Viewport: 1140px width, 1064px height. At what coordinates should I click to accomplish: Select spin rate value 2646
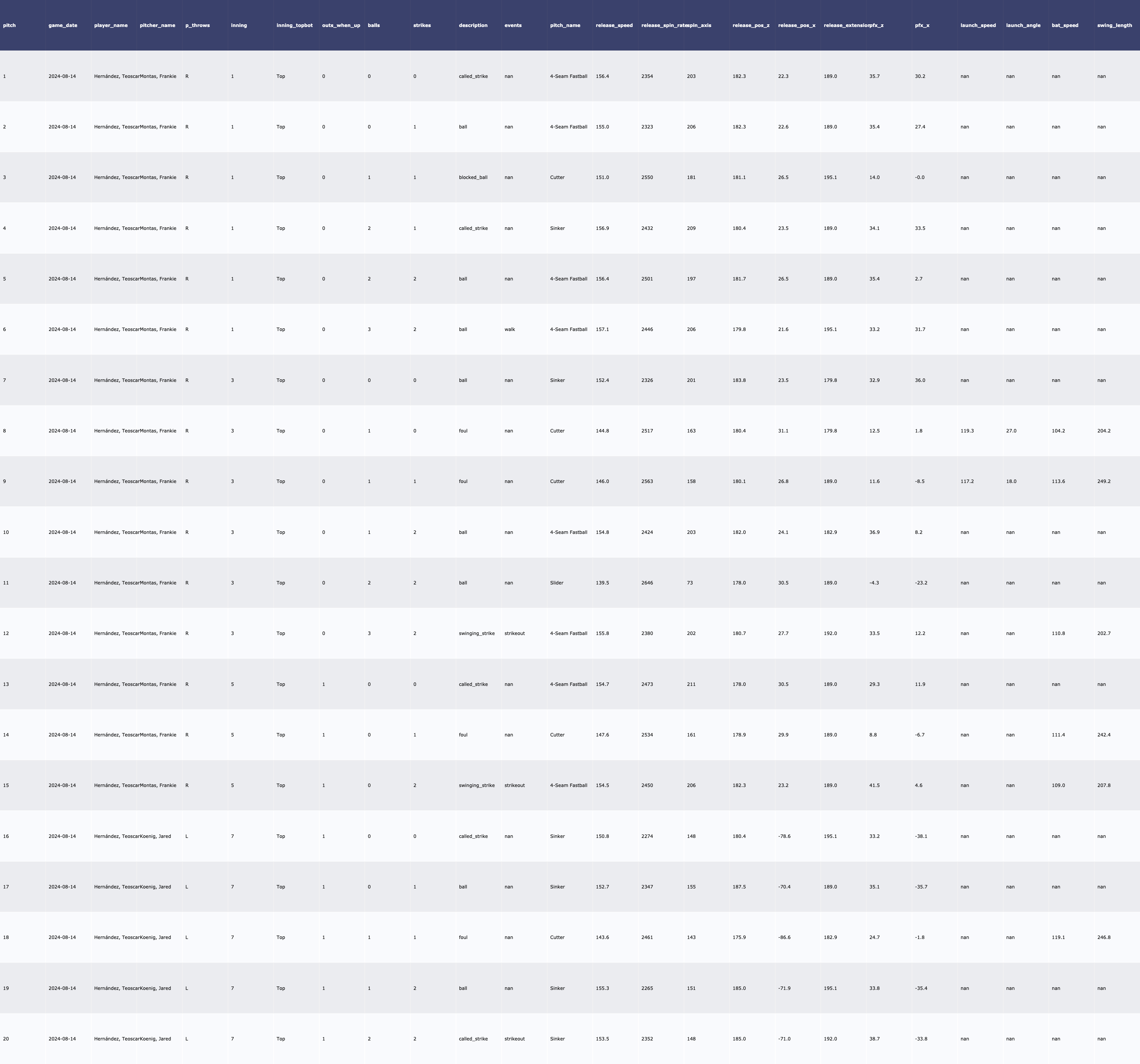647,583
